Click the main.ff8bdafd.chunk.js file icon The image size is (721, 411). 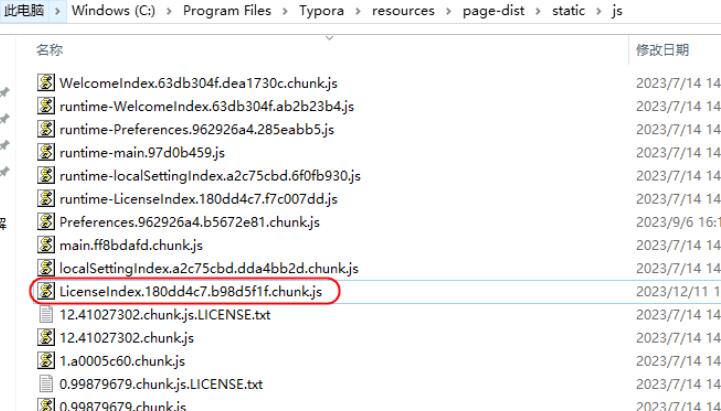tap(46, 245)
